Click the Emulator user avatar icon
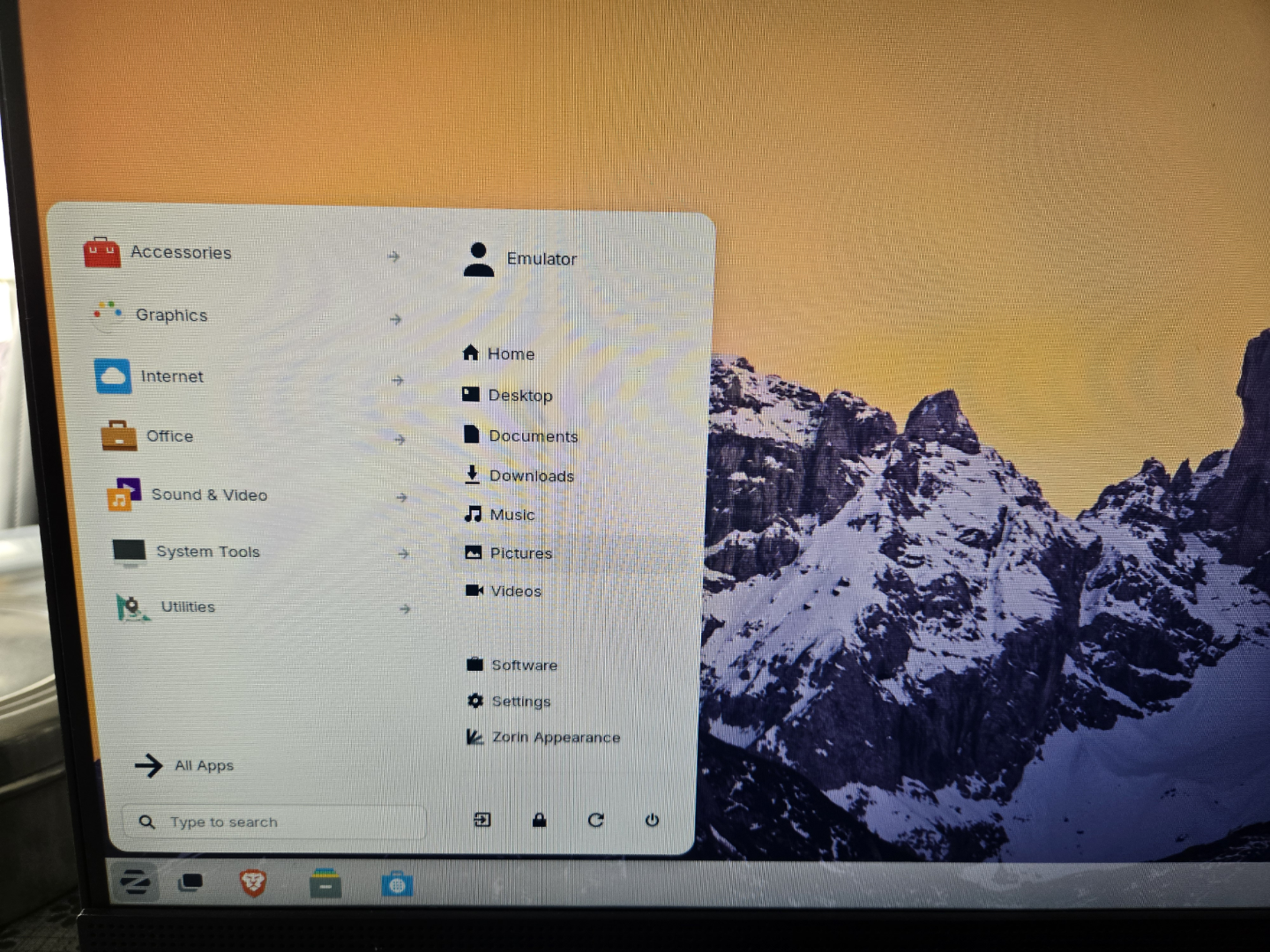This screenshot has width=1270, height=952. 479,259
